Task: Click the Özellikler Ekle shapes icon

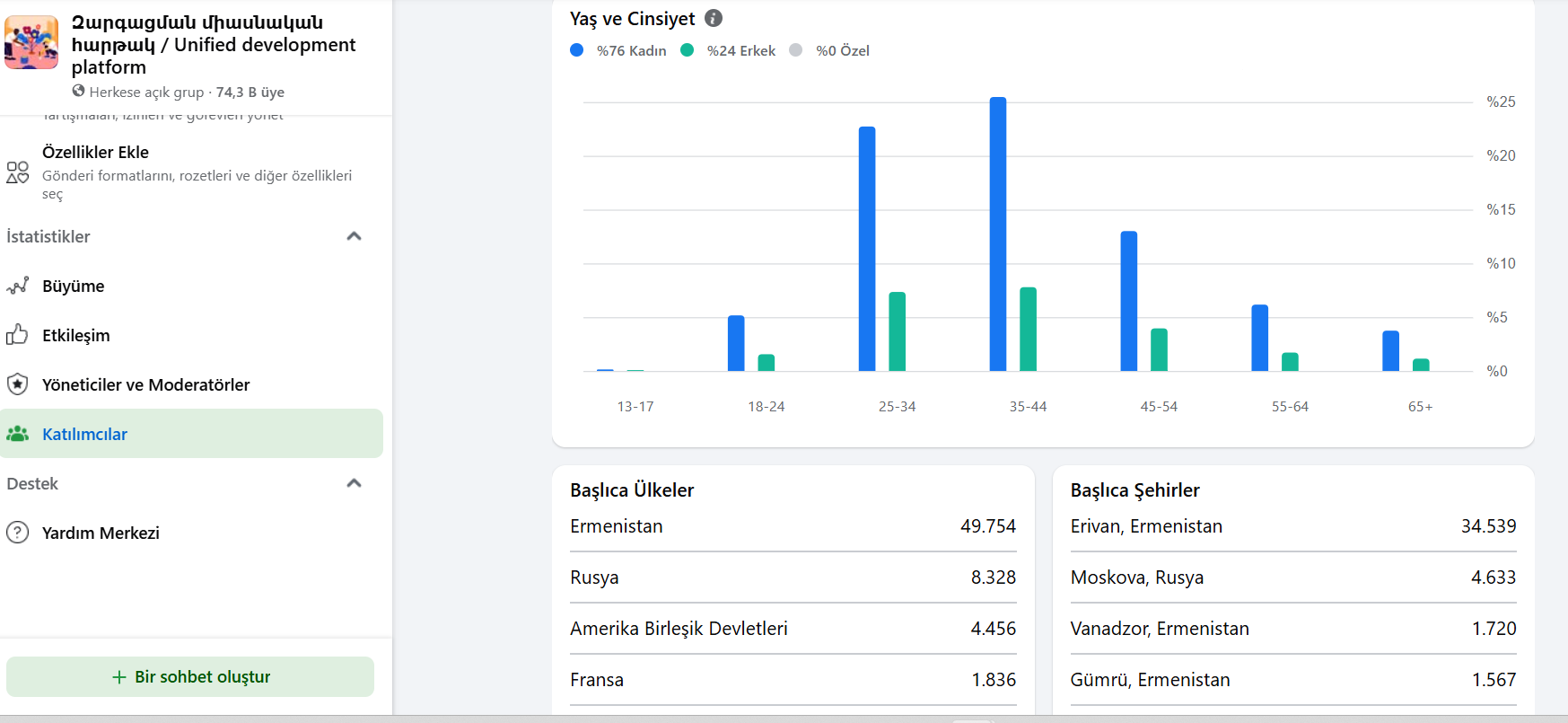Action: pos(18,172)
